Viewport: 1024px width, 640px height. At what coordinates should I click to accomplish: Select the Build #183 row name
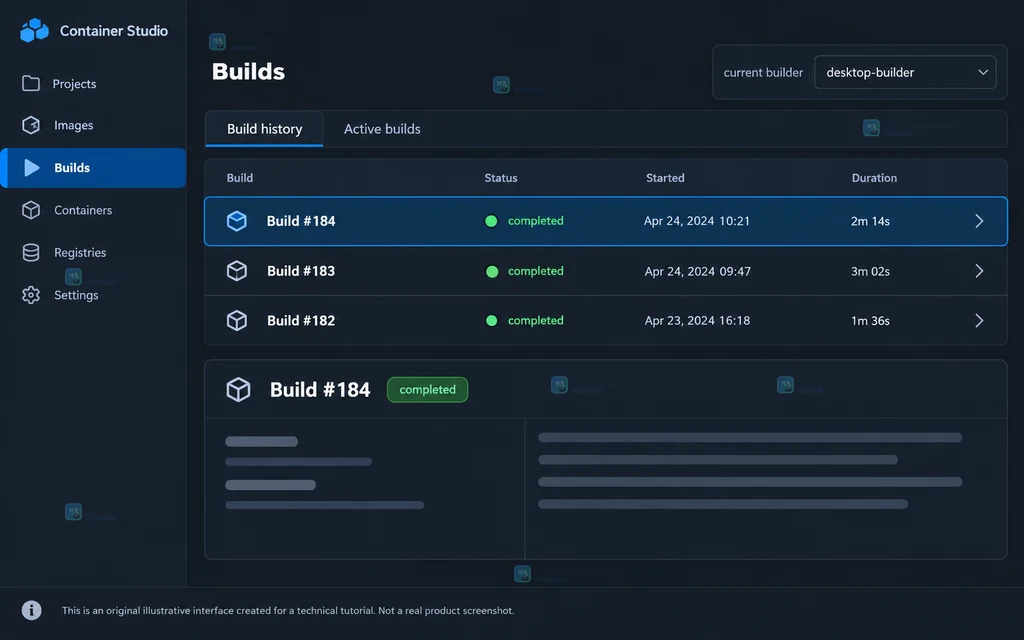(301, 270)
